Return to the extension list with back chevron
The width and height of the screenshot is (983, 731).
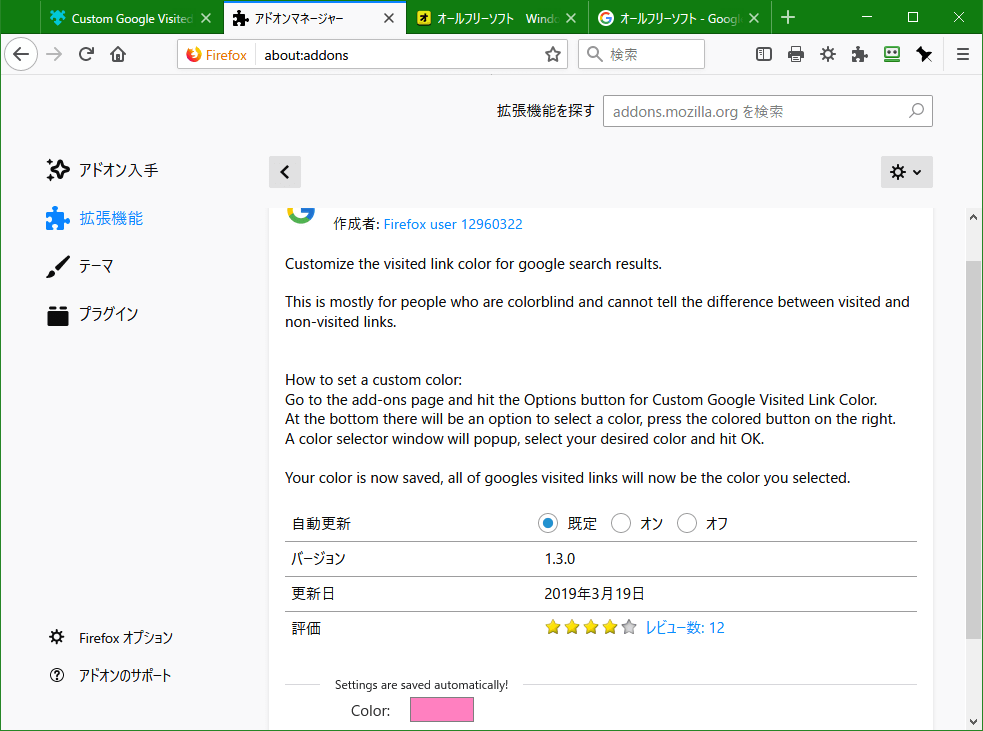pyautogui.click(x=285, y=172)
